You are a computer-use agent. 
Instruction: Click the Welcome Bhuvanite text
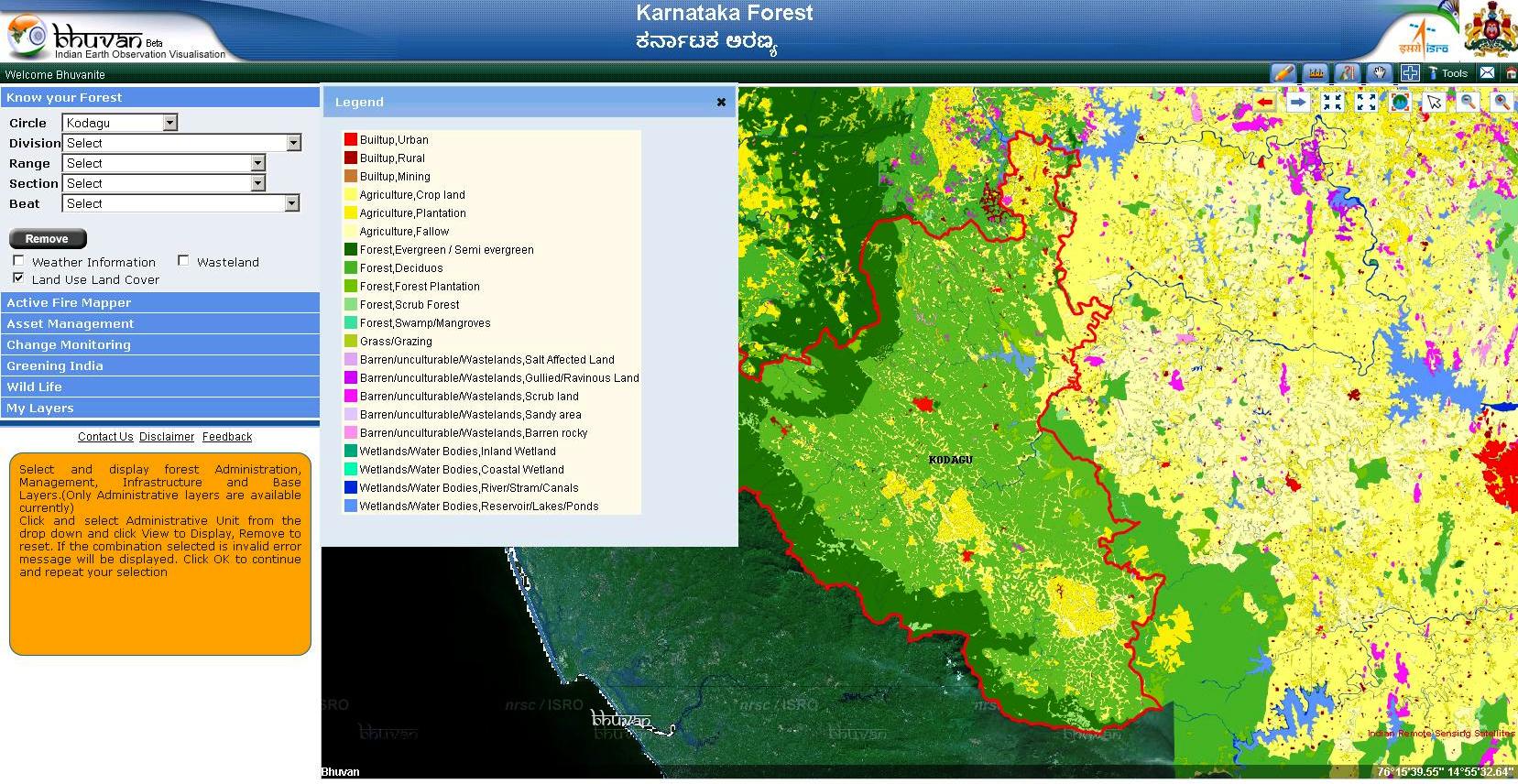tap(55, 75)
